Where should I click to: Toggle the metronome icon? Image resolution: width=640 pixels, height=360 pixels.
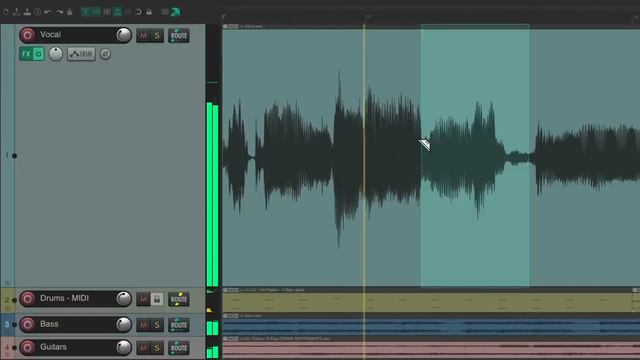tap(69, 12)
